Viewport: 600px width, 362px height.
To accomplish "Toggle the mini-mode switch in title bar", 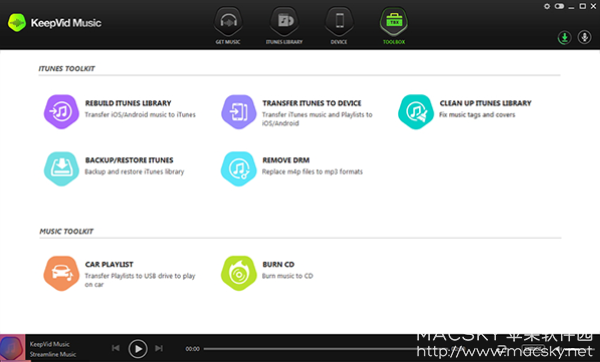I will [x=559, y=6].
